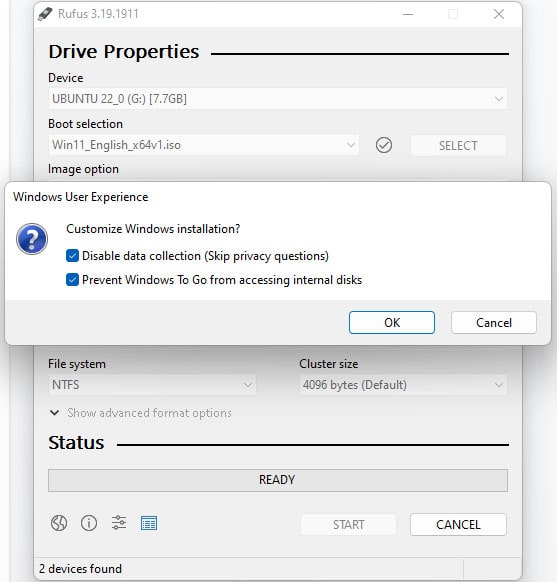Click OK in Windows User Experience dialog
The width and height of the screenshot is (557, 582).
392,323
